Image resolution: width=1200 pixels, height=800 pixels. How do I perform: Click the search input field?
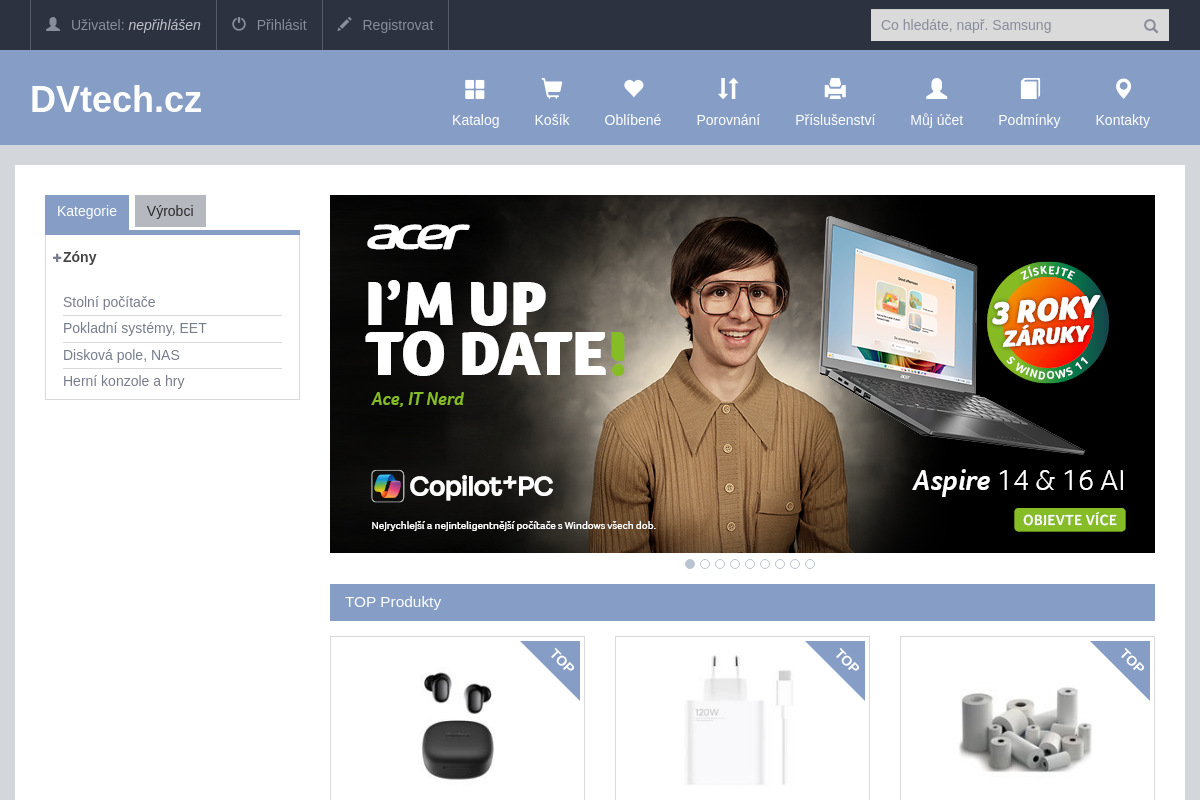(1005, 25)
